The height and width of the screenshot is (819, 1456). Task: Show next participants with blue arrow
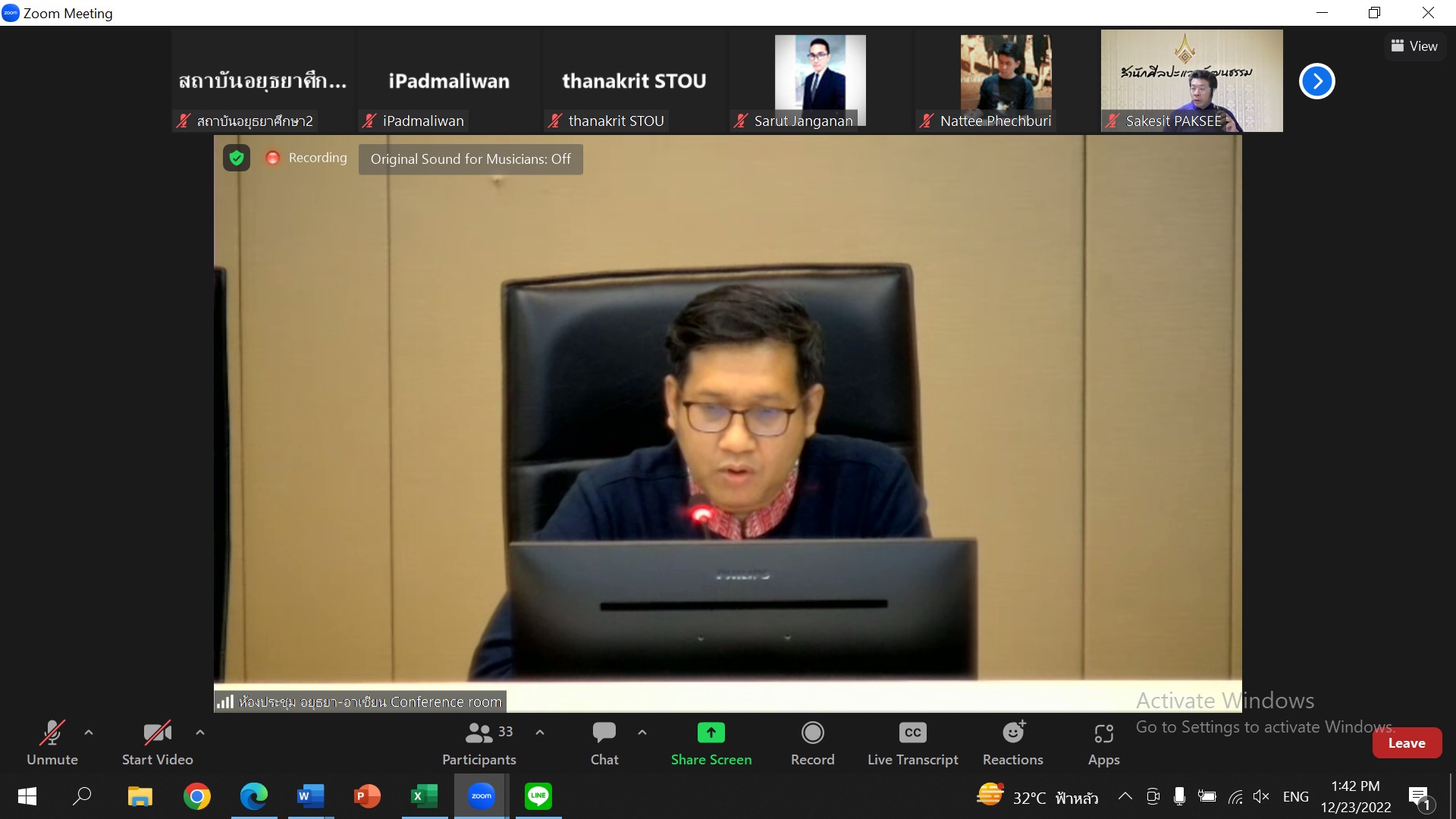point(1317,81)
